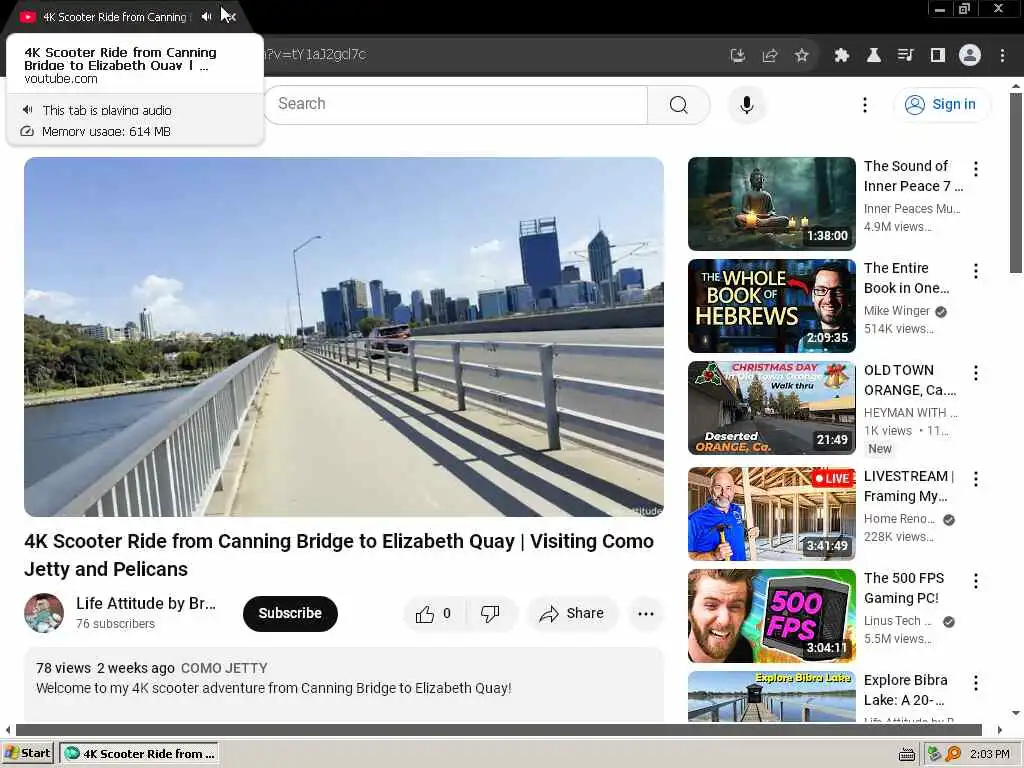Open options for Explore Bibra Lake video

pos(976,682)
